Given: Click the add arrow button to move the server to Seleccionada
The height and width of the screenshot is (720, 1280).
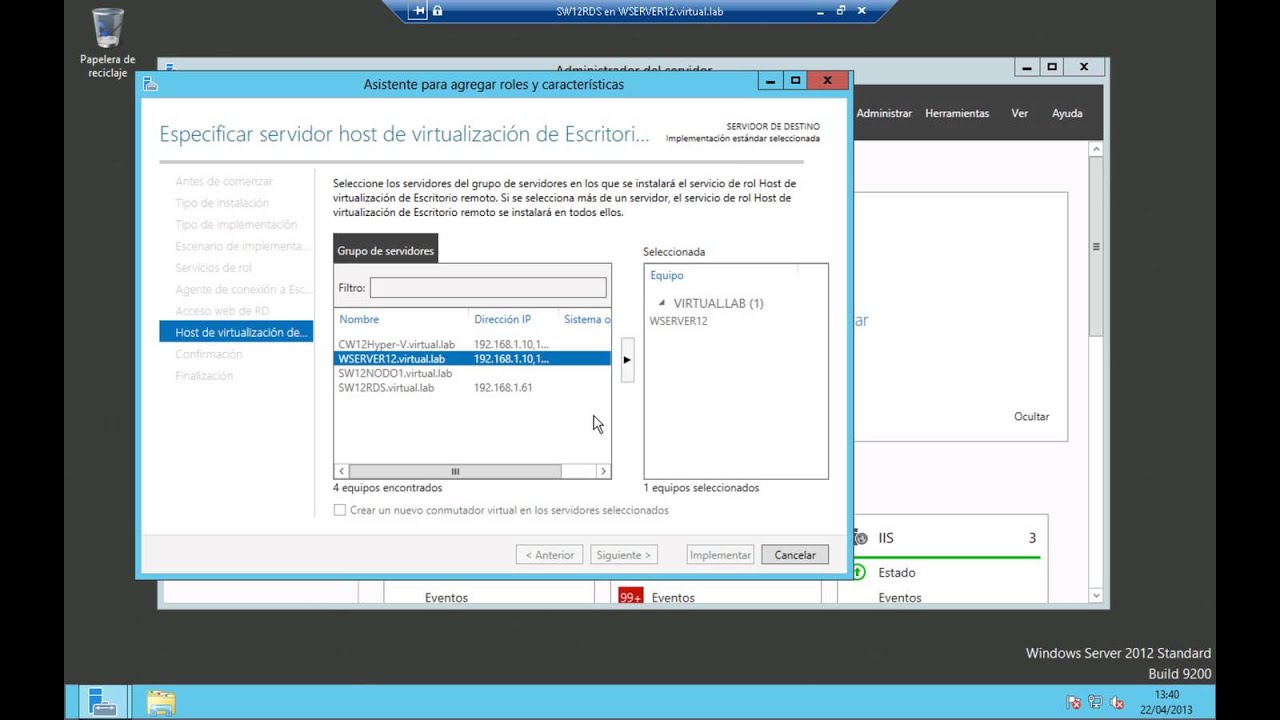Looking at the screenshot, I should 627,360.
